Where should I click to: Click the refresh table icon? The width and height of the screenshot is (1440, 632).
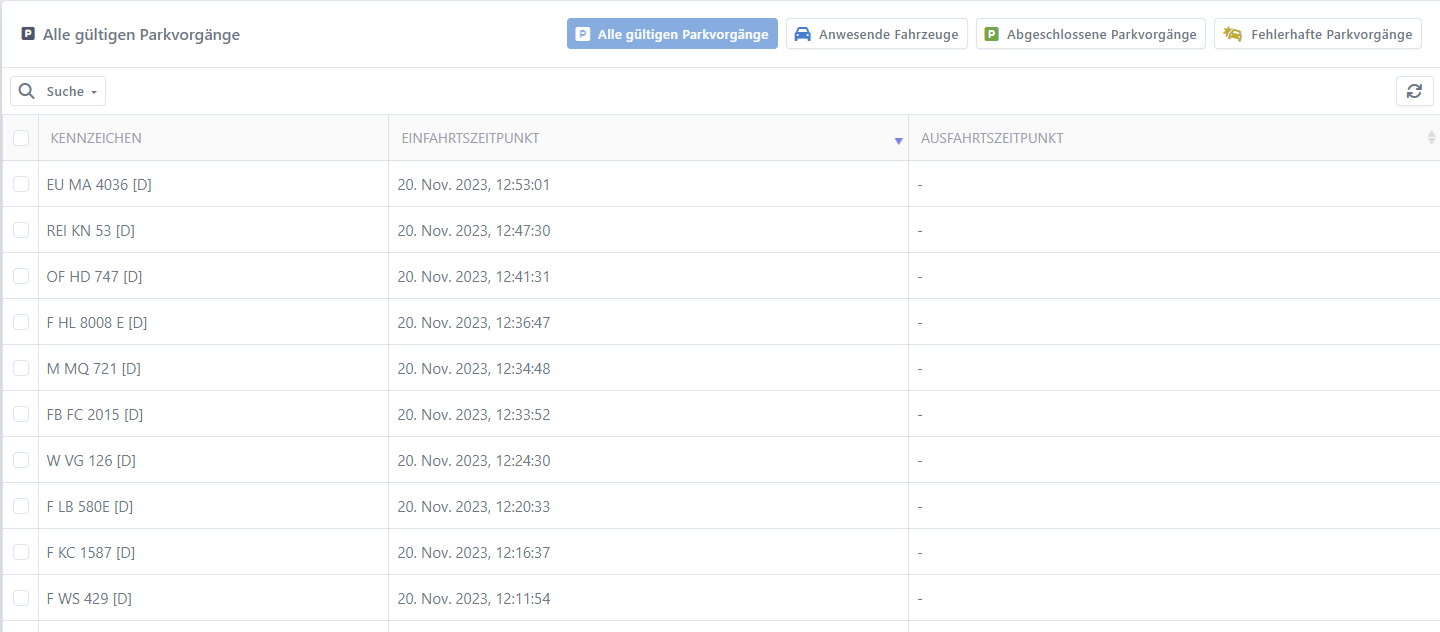1414,91
